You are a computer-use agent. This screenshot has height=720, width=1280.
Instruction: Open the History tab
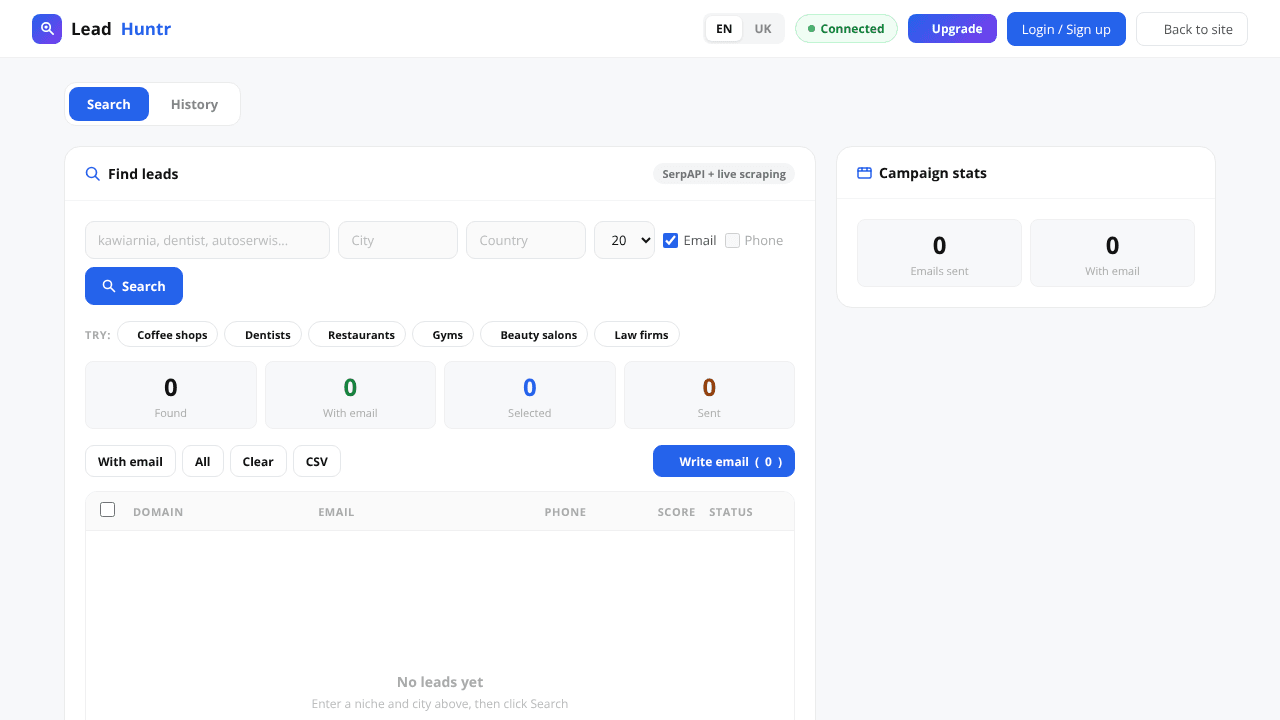(194, 104)
